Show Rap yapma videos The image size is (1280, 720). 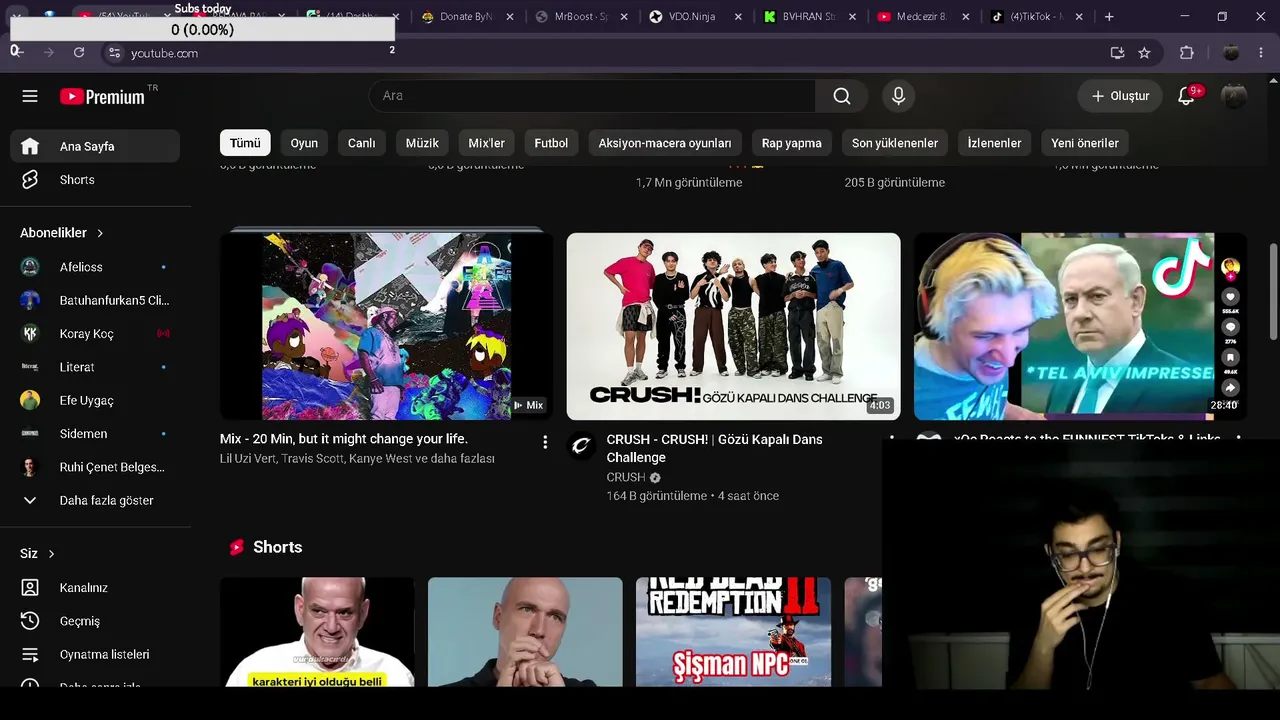[x=791, y=143]
